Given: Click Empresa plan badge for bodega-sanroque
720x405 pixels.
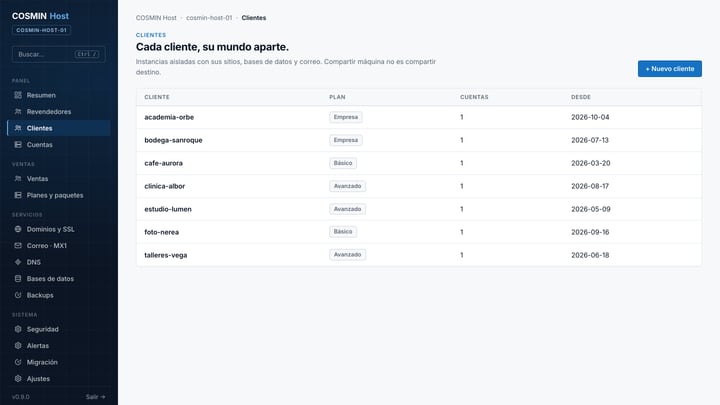Looking at the screenshot, I should click(x=346, y=140).
